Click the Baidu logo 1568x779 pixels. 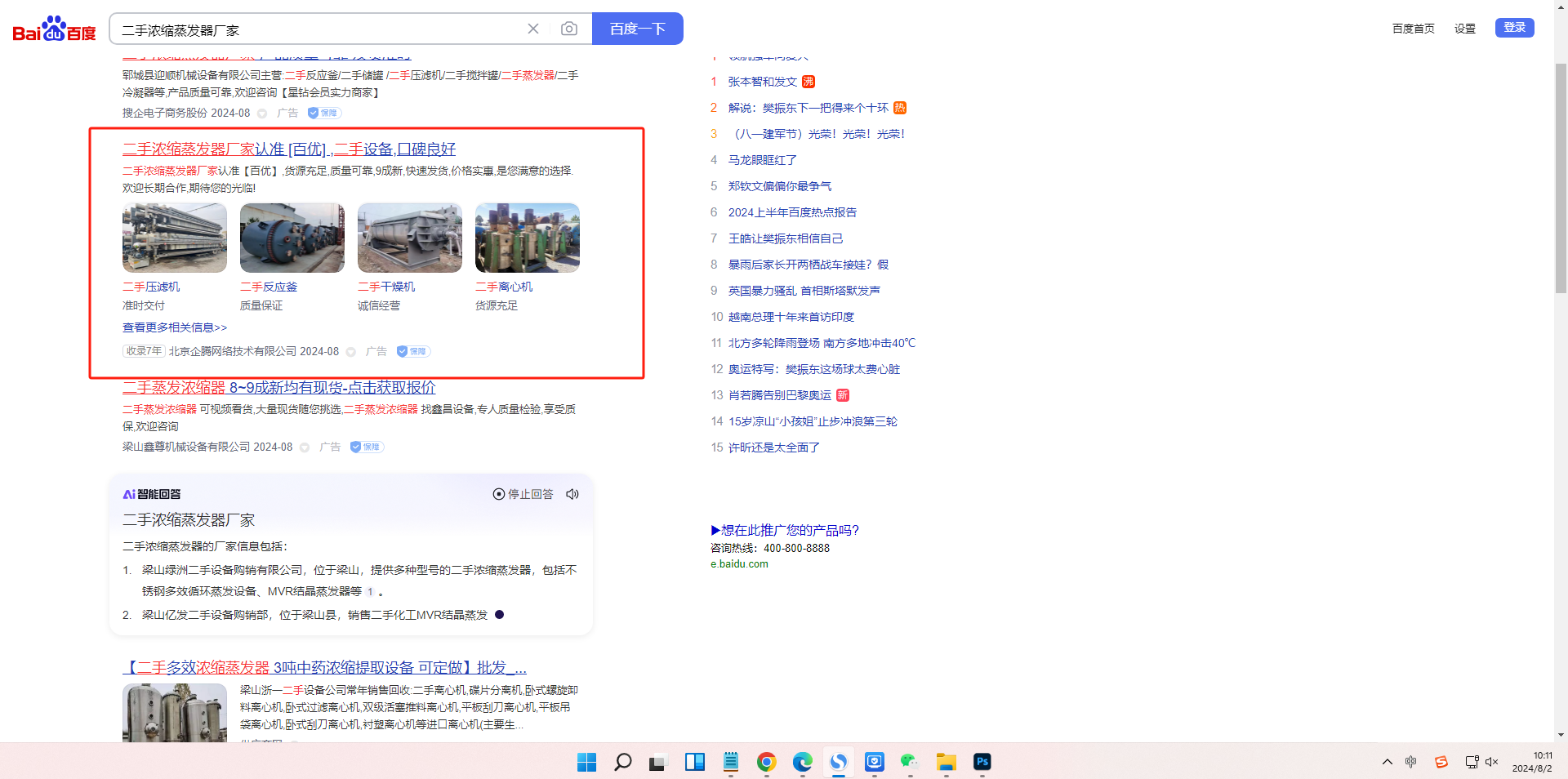(54, 29)
